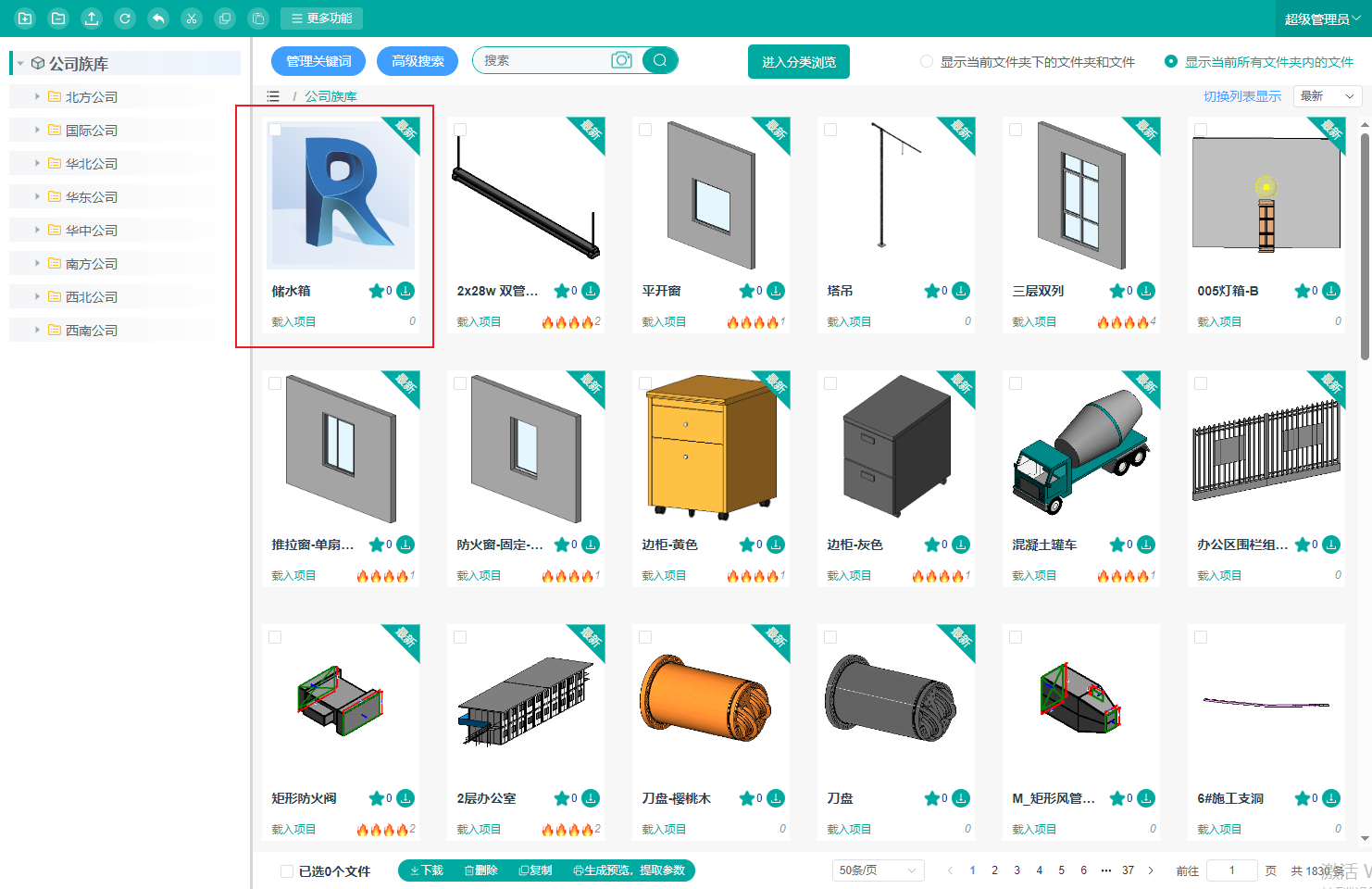1372x889 pixels.
Task: Click the upload icon in top toolbar
Action: point(92,19)
